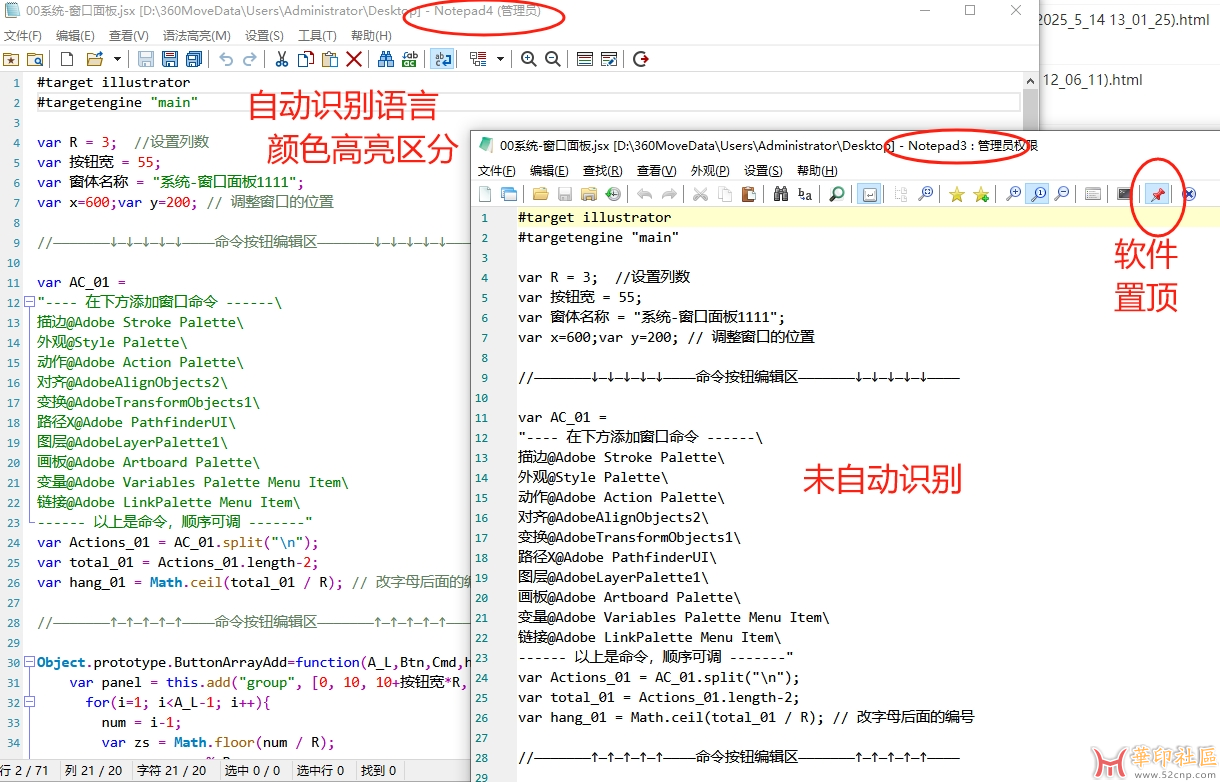
Task: Open Find with binoculars icon in Notepad4
Action: [x=386, y=59]
